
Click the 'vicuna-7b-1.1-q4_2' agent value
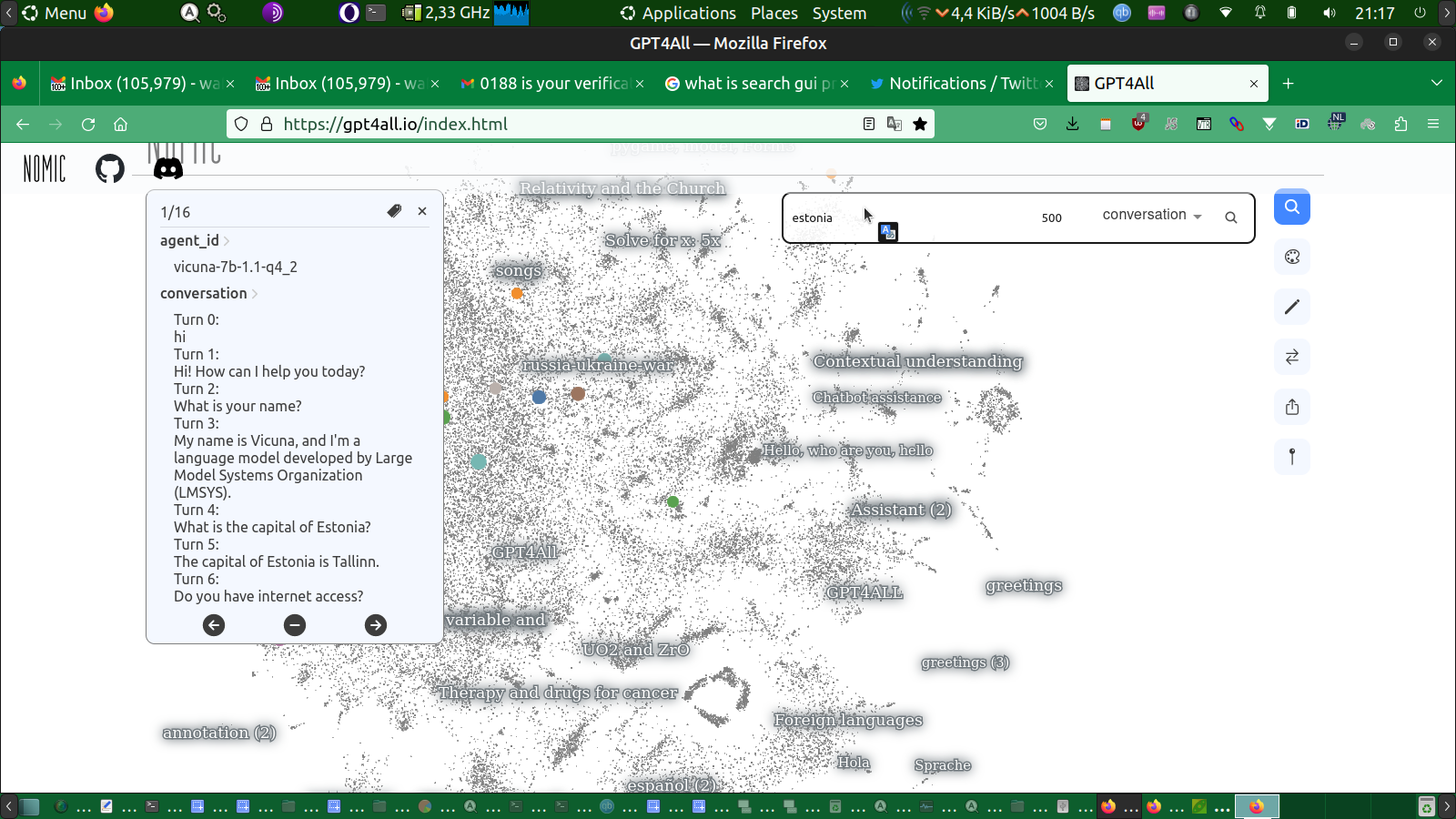(x=236, y=268)
